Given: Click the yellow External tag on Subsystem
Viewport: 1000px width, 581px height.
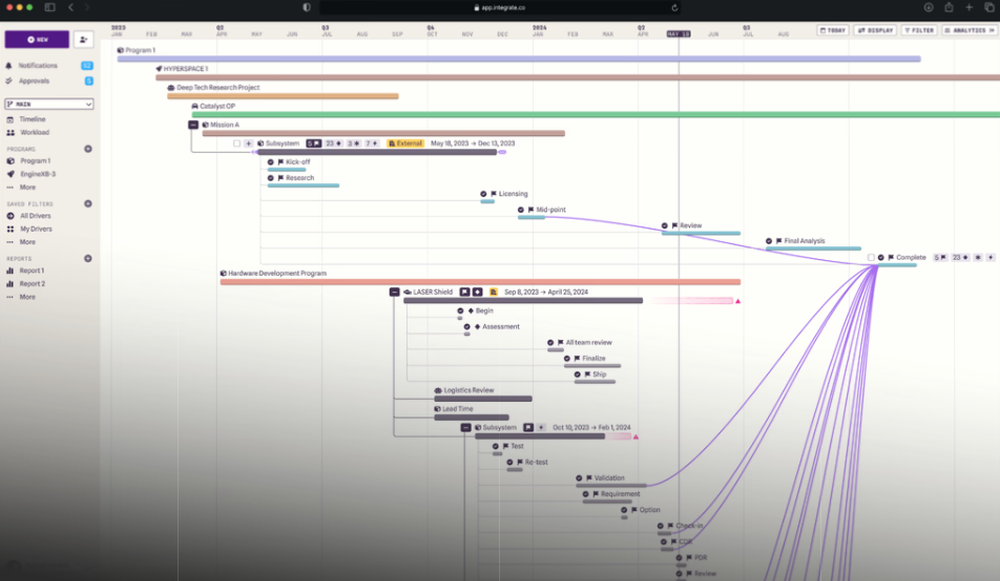Looking at the screenshot, I should (x=406, y=143).
